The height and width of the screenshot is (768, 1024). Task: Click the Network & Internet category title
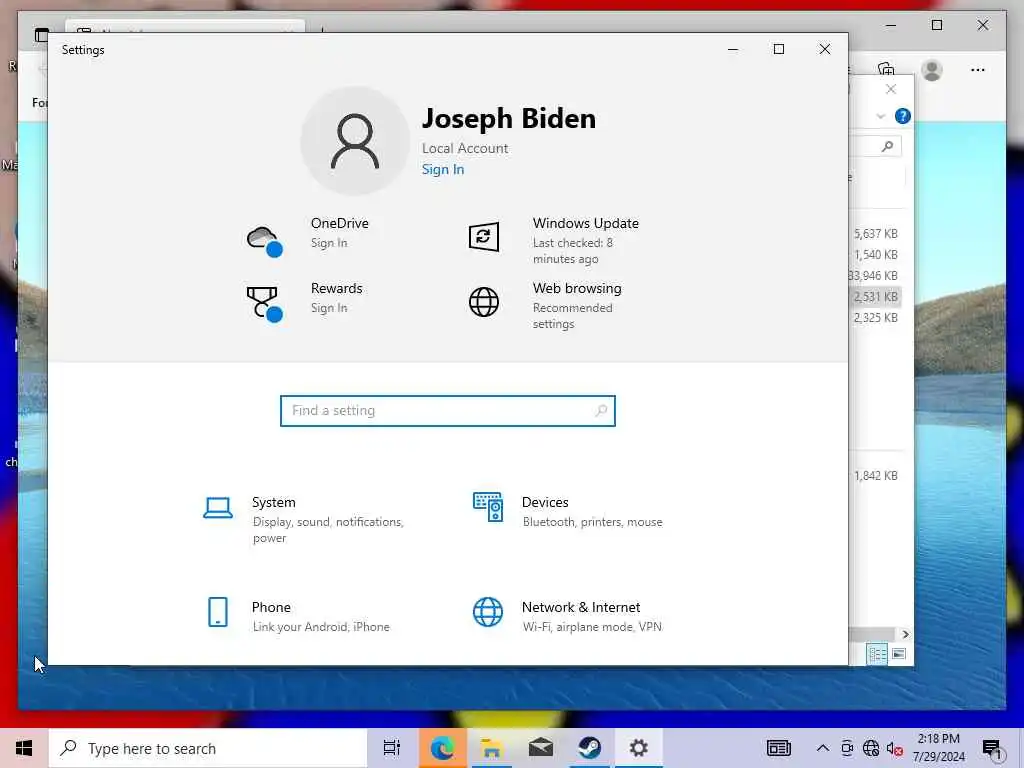pos(581,607)
